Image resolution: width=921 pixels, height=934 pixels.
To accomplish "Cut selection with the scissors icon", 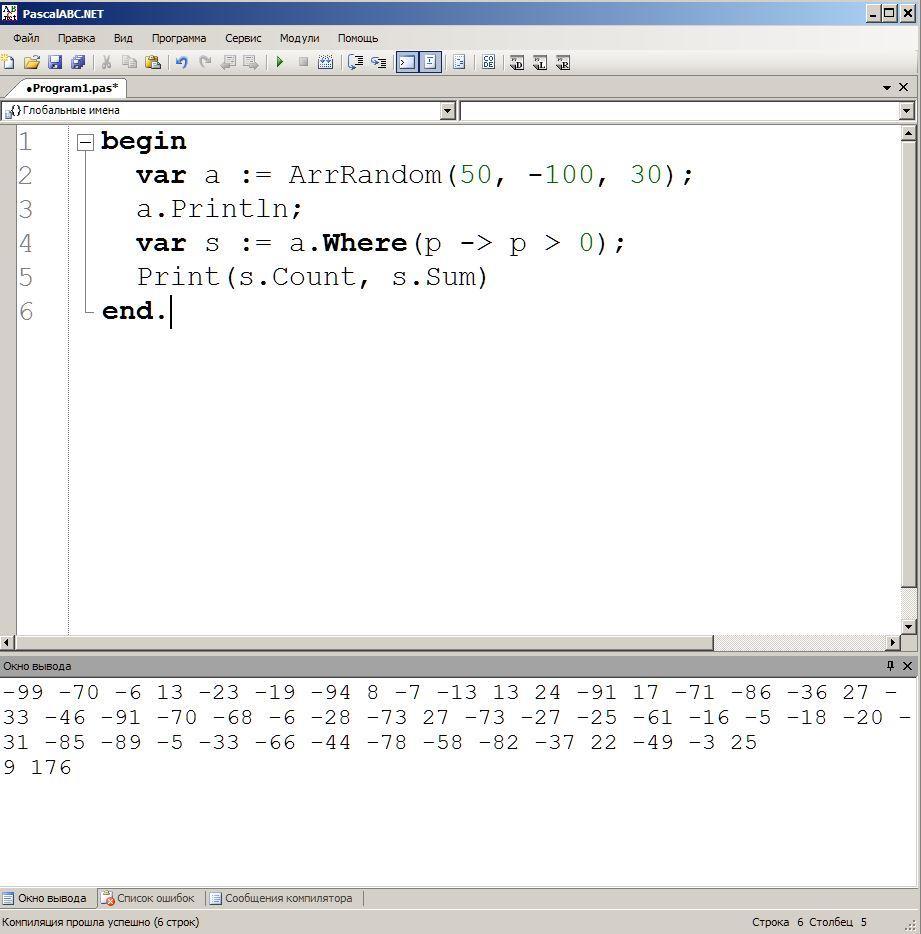I will tap(107, 62).
